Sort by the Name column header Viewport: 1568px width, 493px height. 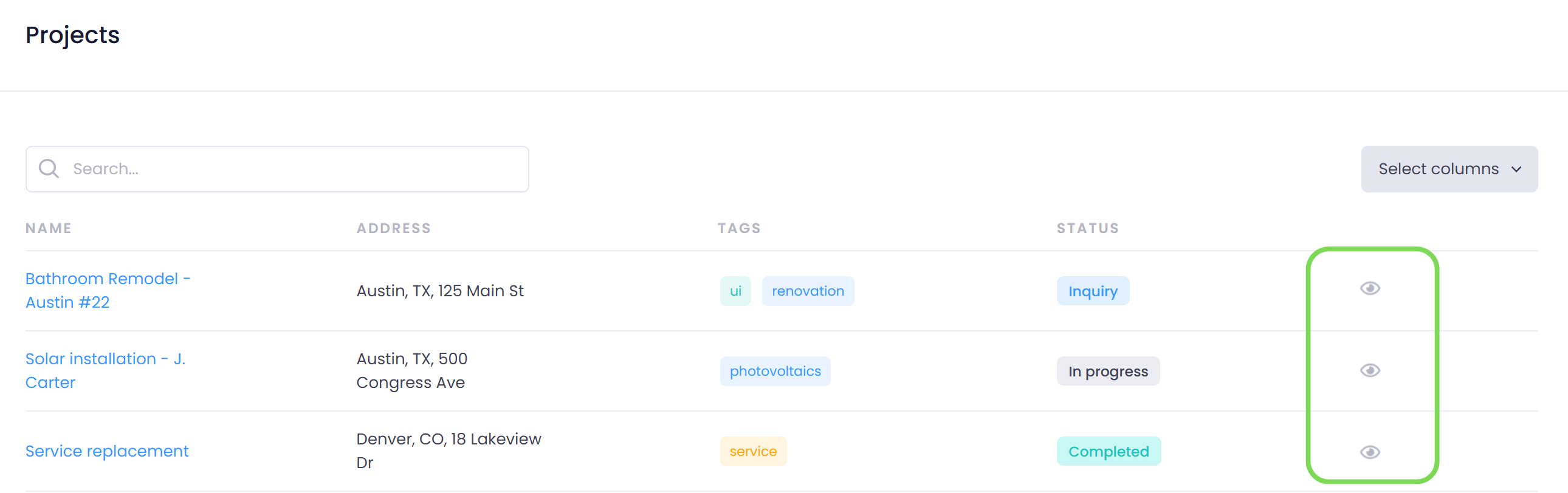pos(49,228)
